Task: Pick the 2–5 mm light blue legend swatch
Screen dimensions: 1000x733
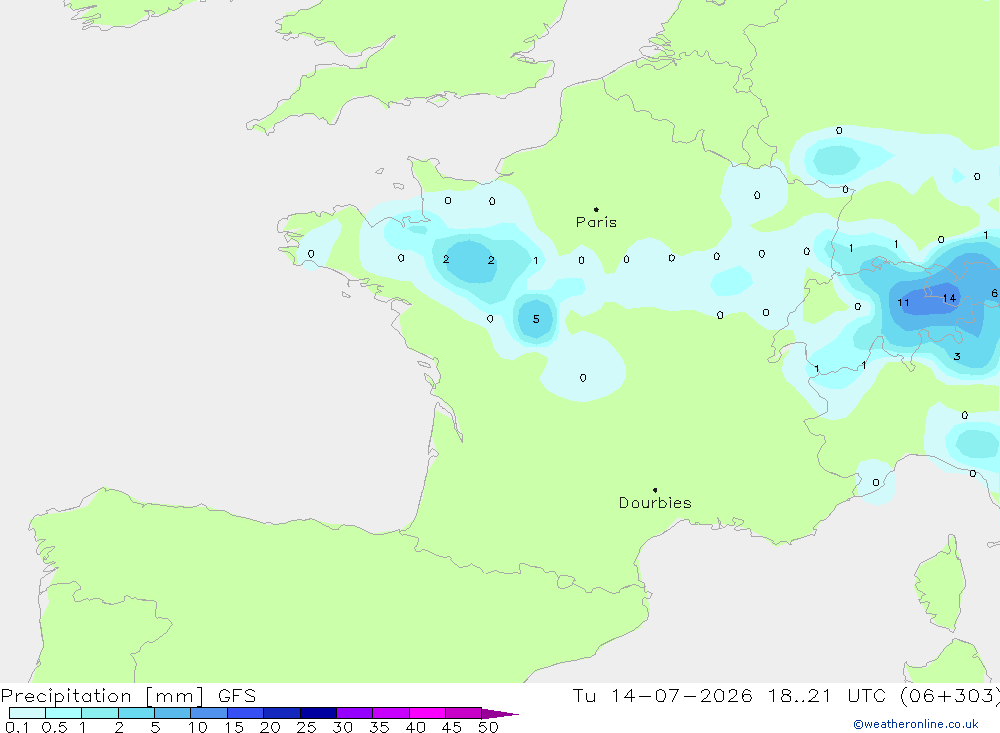Action: (x=136, y=713)
